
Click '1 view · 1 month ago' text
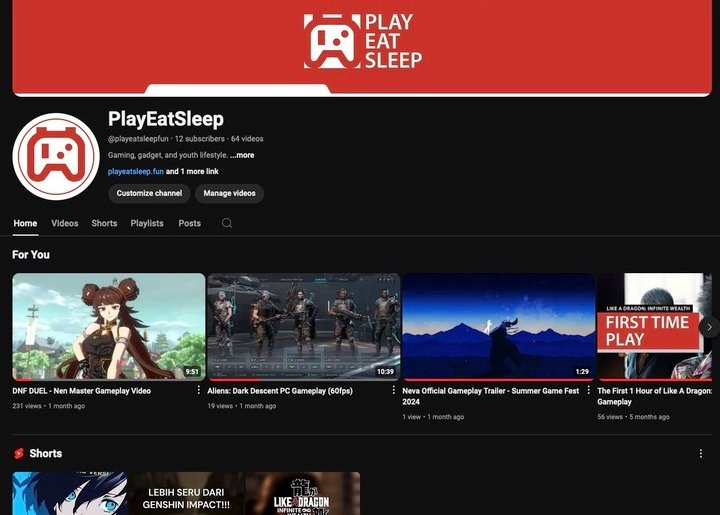433,417
